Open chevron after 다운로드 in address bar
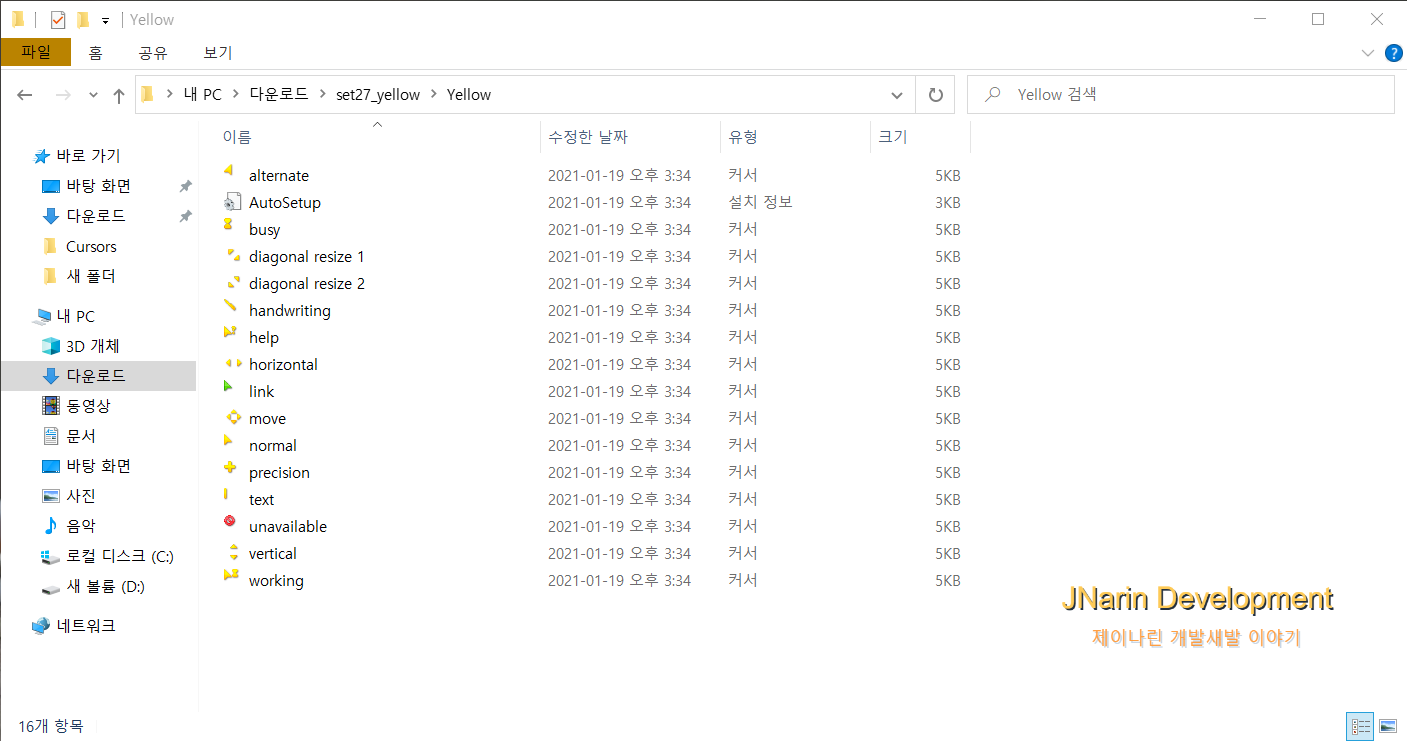 (324, 95)
